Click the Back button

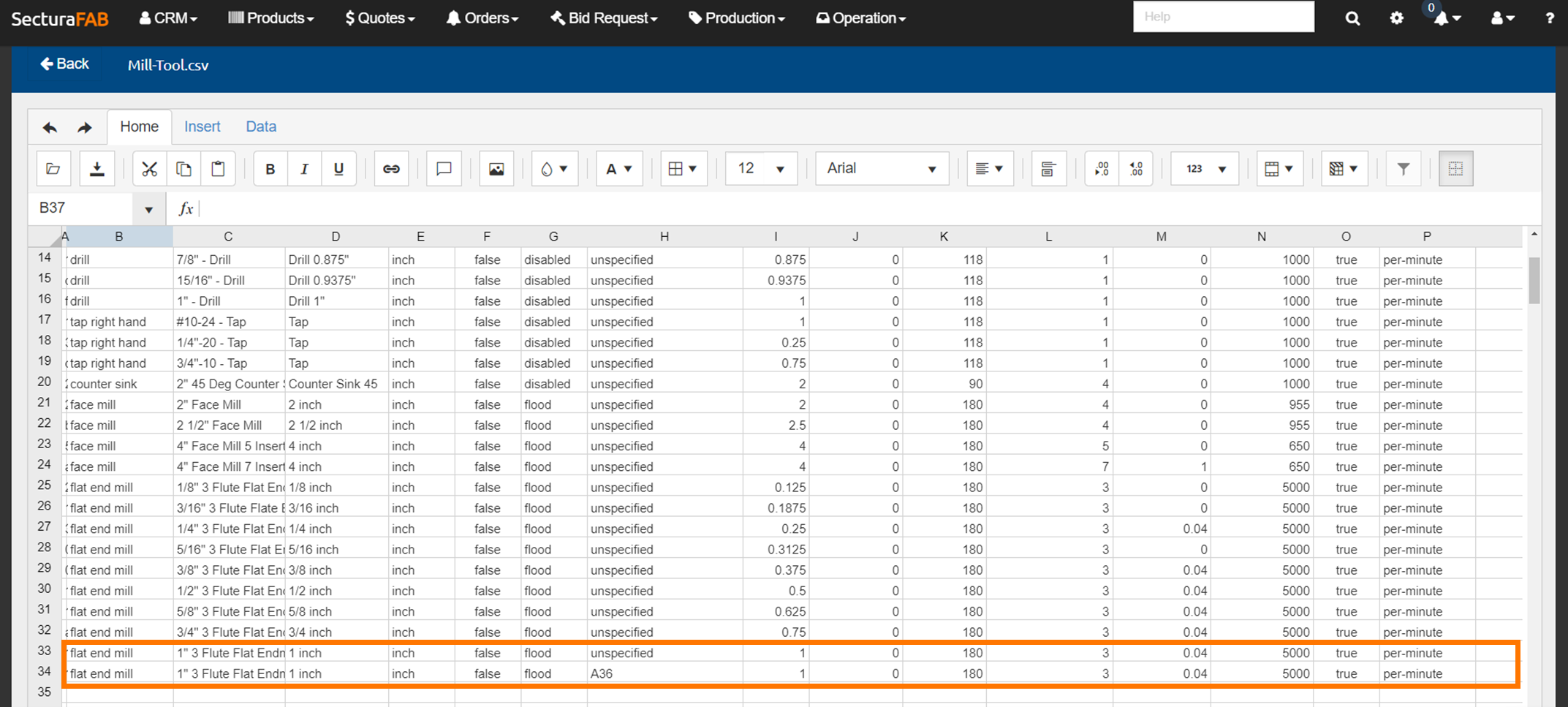click(x=64, y=64)
